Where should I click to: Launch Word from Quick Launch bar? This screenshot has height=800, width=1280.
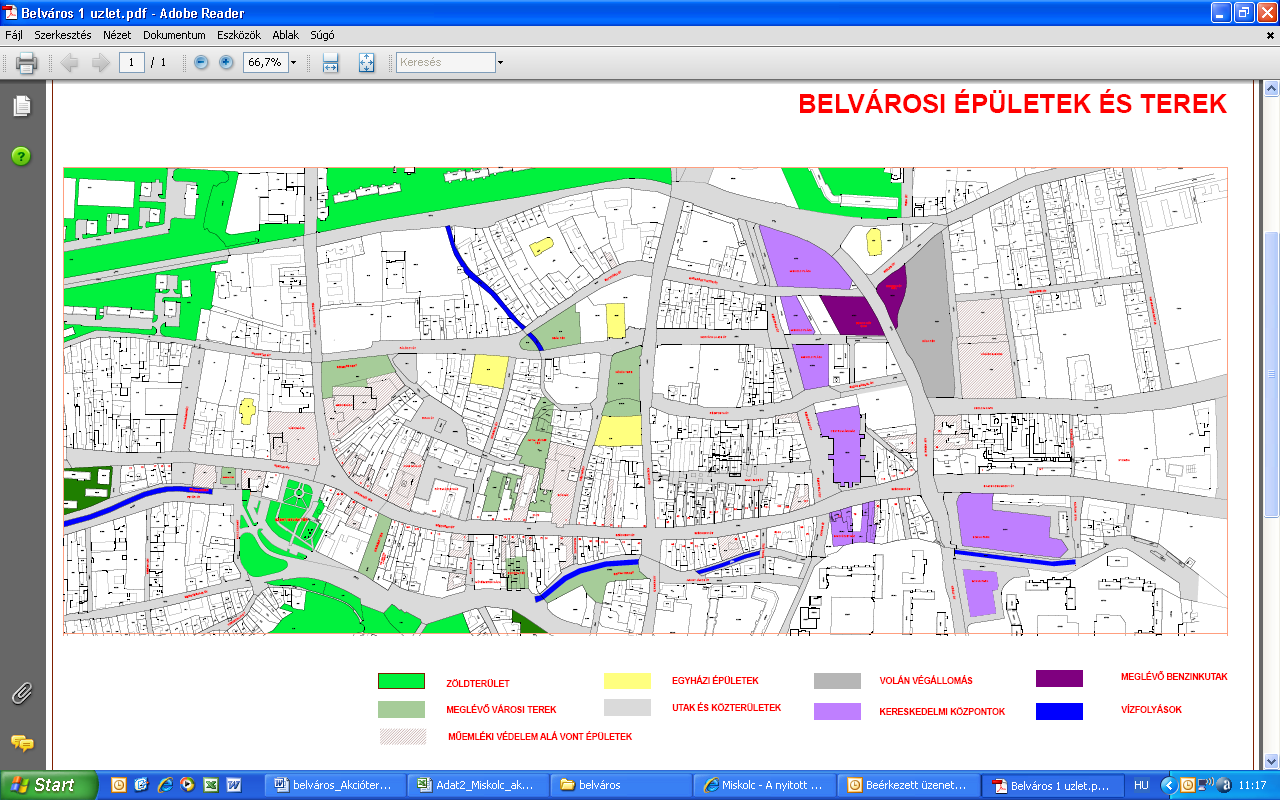234,785
